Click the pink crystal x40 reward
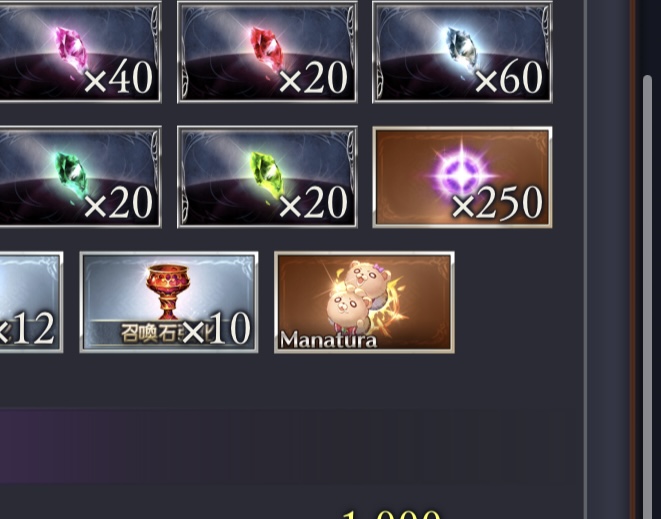This screenshot has height=519, width=661. [x=80, y=51]
